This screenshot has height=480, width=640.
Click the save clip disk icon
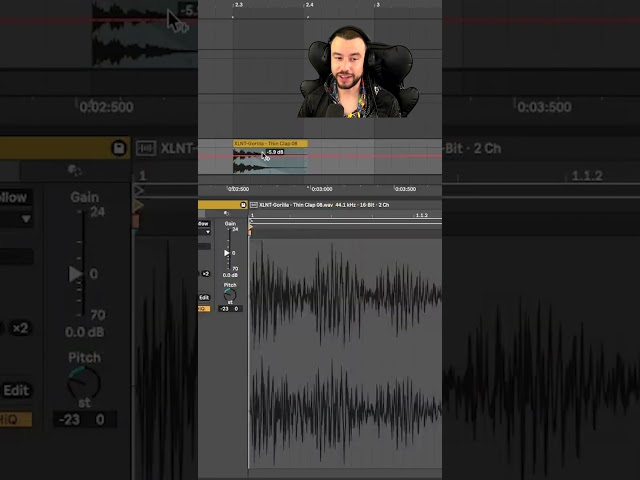(x=243, y=205)
